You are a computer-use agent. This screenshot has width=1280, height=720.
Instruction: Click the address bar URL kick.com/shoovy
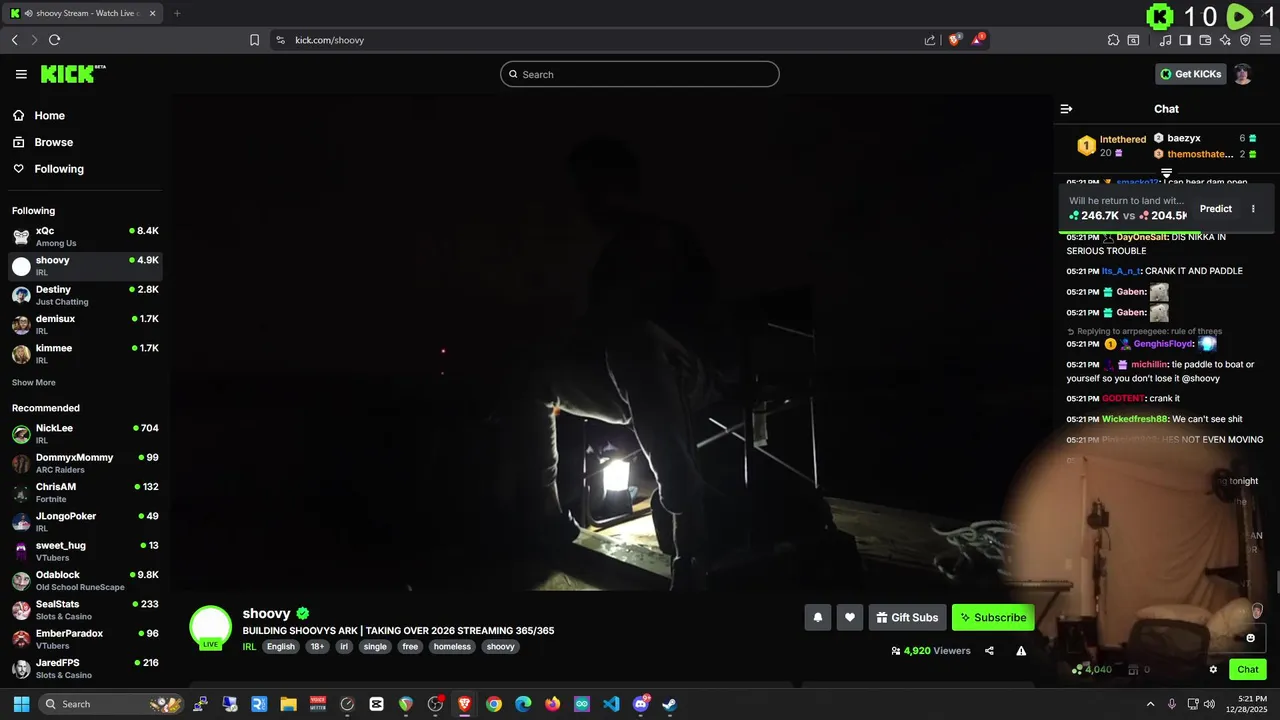(x=330, y=40)
